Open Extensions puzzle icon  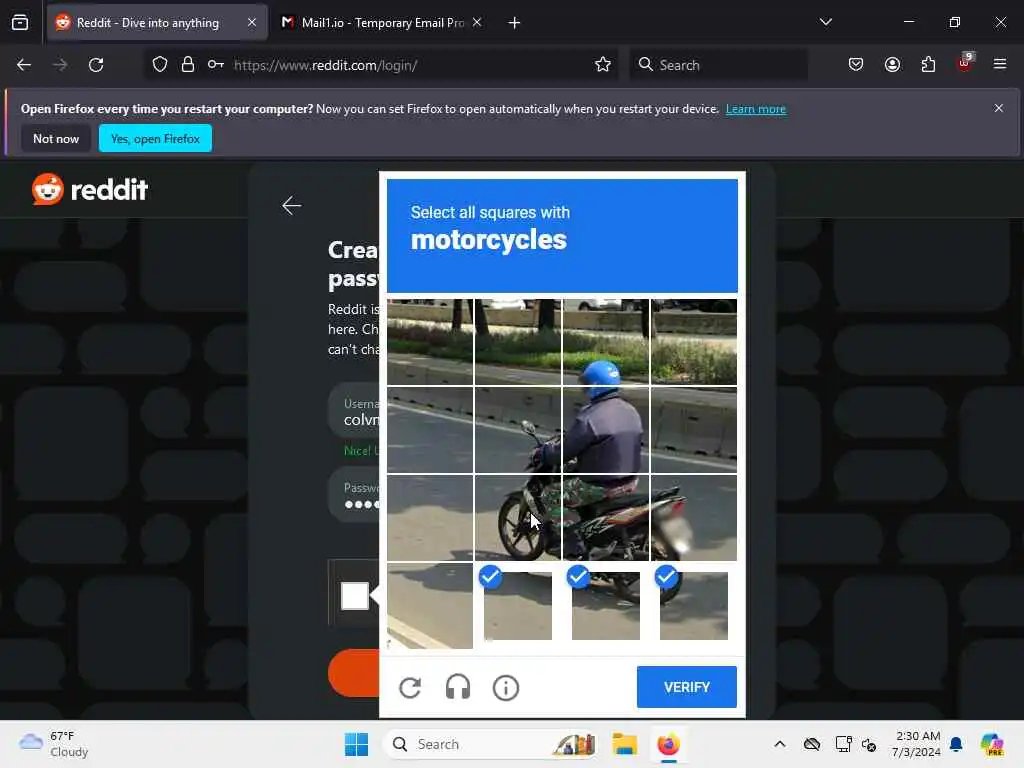coord(928,65)
